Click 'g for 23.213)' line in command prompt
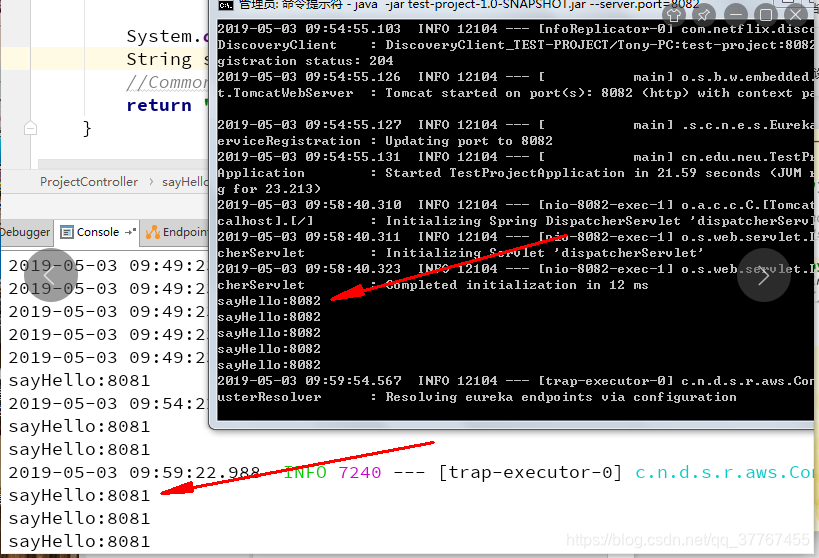Viewport: 819px width, 558px height. click(269, 189)
